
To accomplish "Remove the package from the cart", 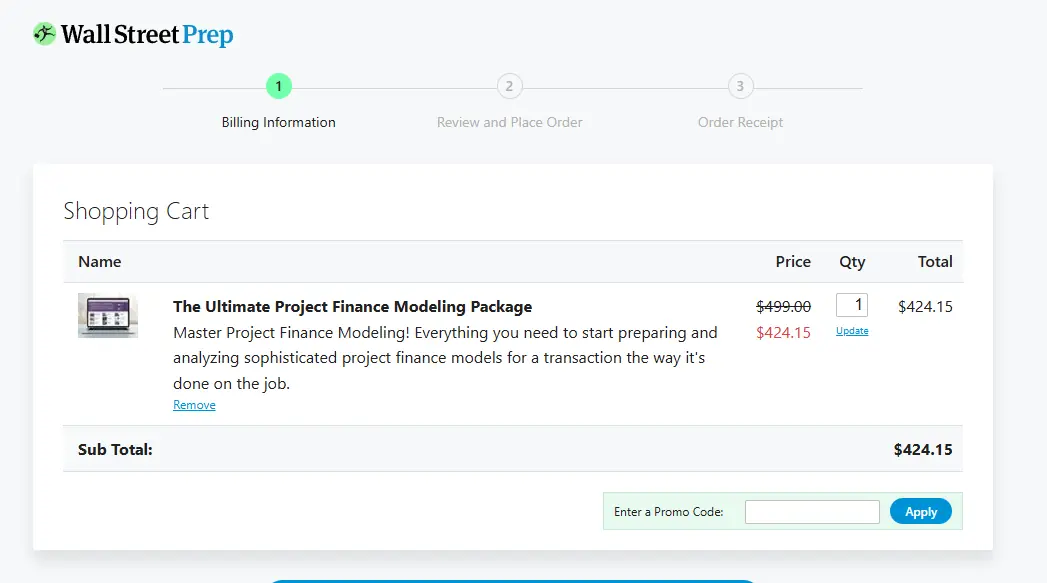I will [194, 405].
